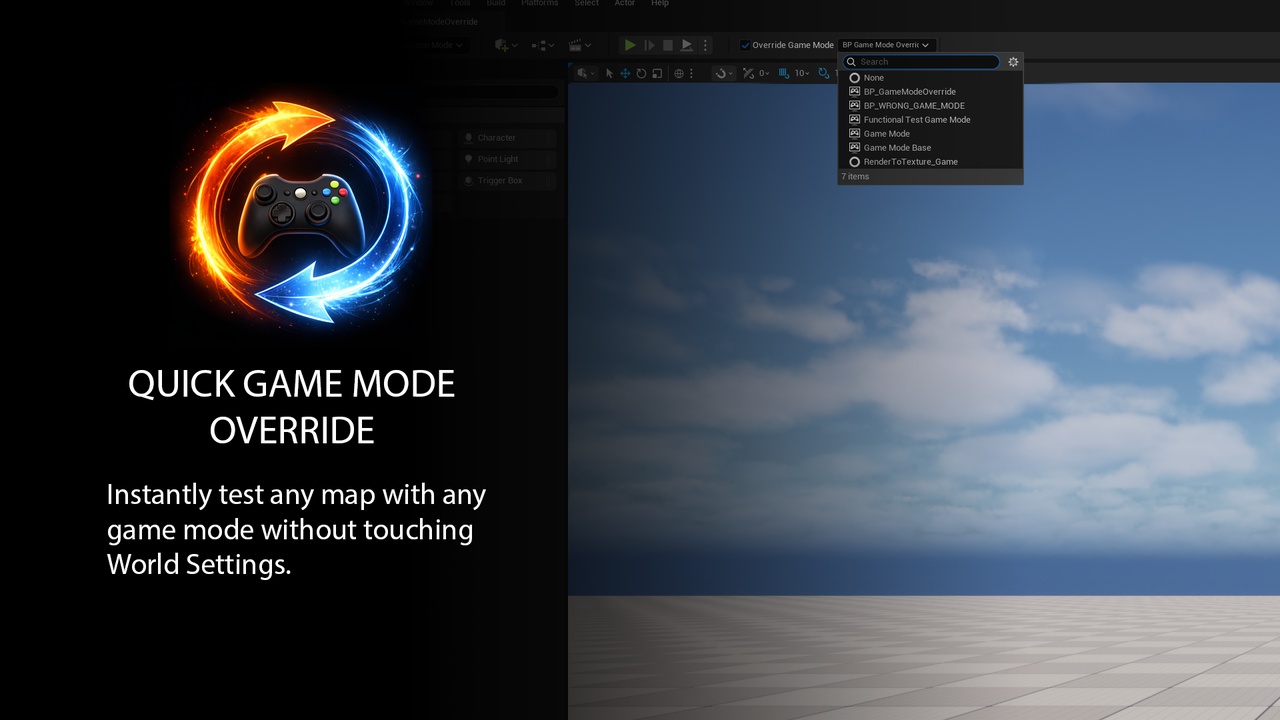Choose BP_WRONG_GAME_MODE from the list
The width and height of the screenshot is (1280, 720).
coord(930,106)
